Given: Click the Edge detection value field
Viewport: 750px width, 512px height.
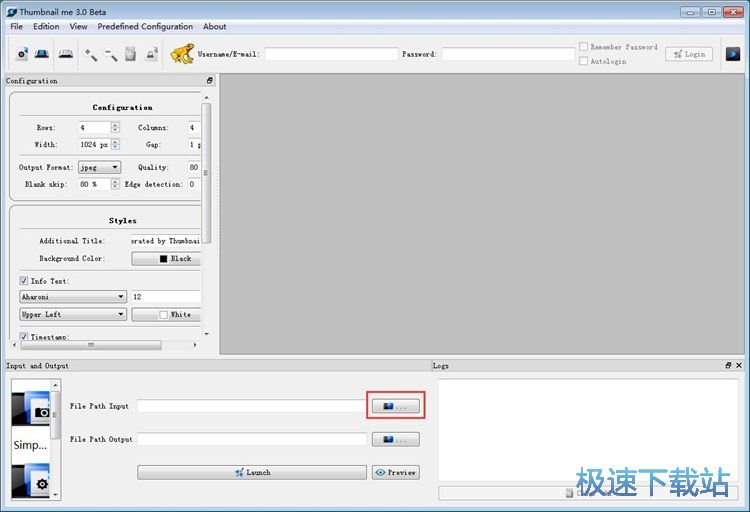Looking at the screenshot, I should 194,184.
